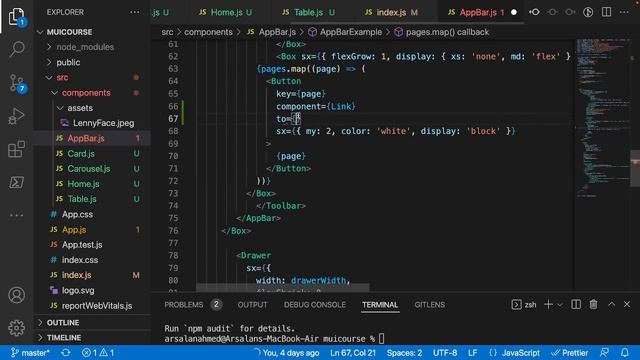This screenshot has height=360, width=640.
Task: Open App.css from the file tree
Action: 77,214
